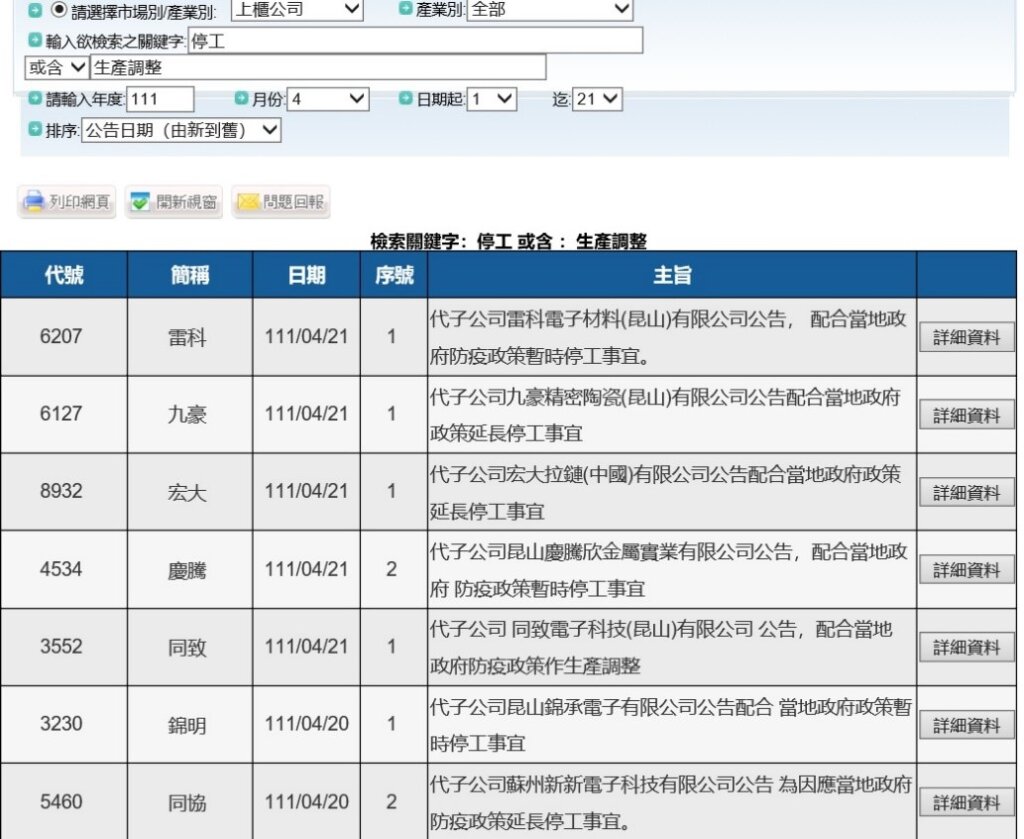Open the 月份 month dropdown
Image resolution: width=1024 pixels, height=839 pixels.
click(x=329, y=99)
